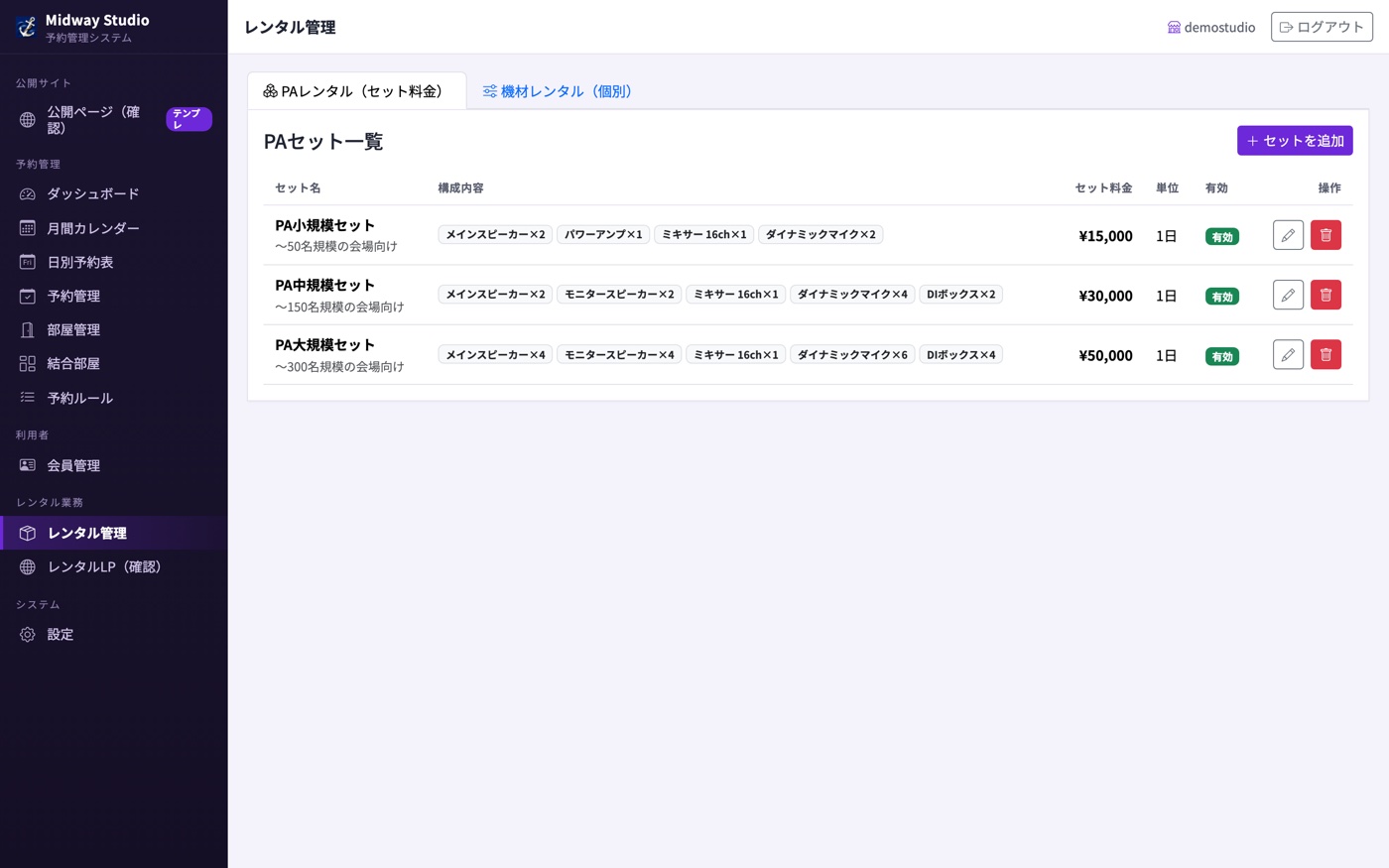This screenshot has height=868, width=1389.
Task: Click the 有効 badge for PA中規模セット
Action: [1222, 297]
